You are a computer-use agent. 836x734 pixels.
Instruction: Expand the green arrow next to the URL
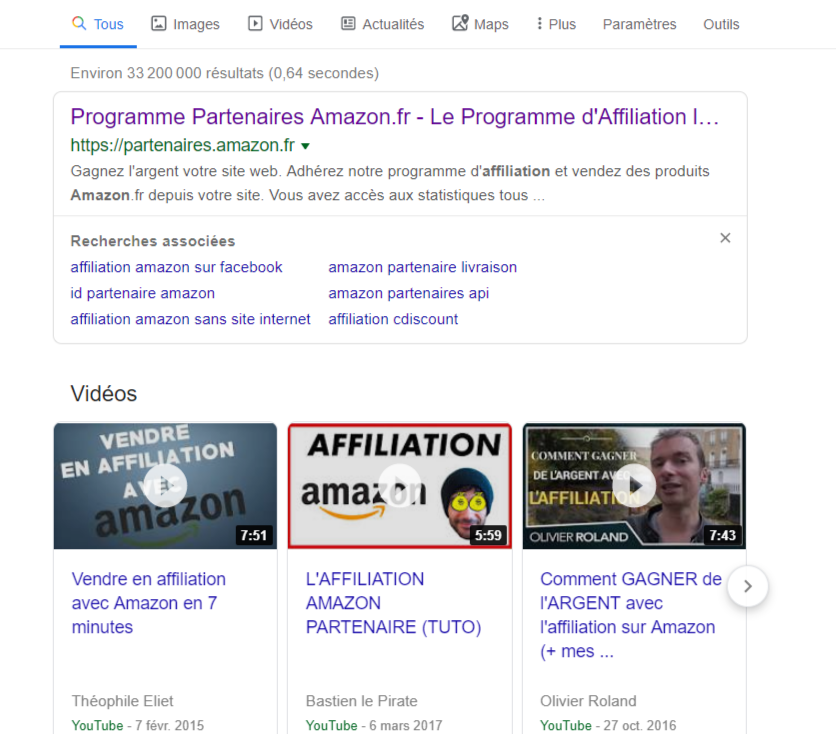(306, 146)
